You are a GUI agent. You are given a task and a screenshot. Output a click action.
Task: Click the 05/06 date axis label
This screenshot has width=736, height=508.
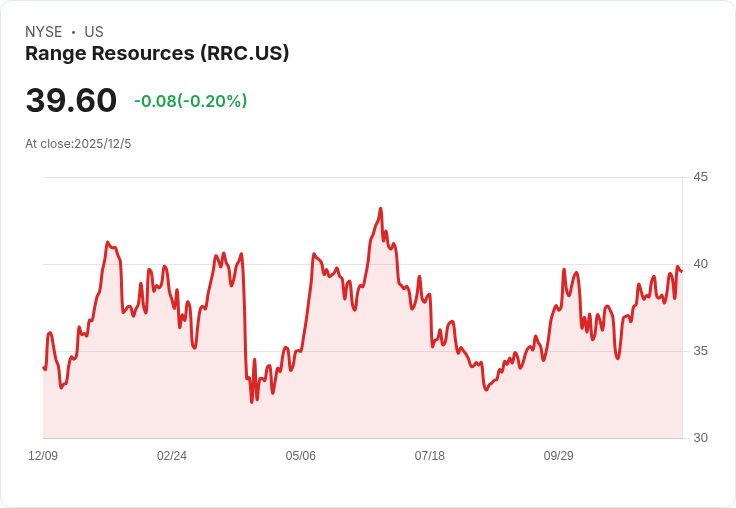click(x=300, y=456)
